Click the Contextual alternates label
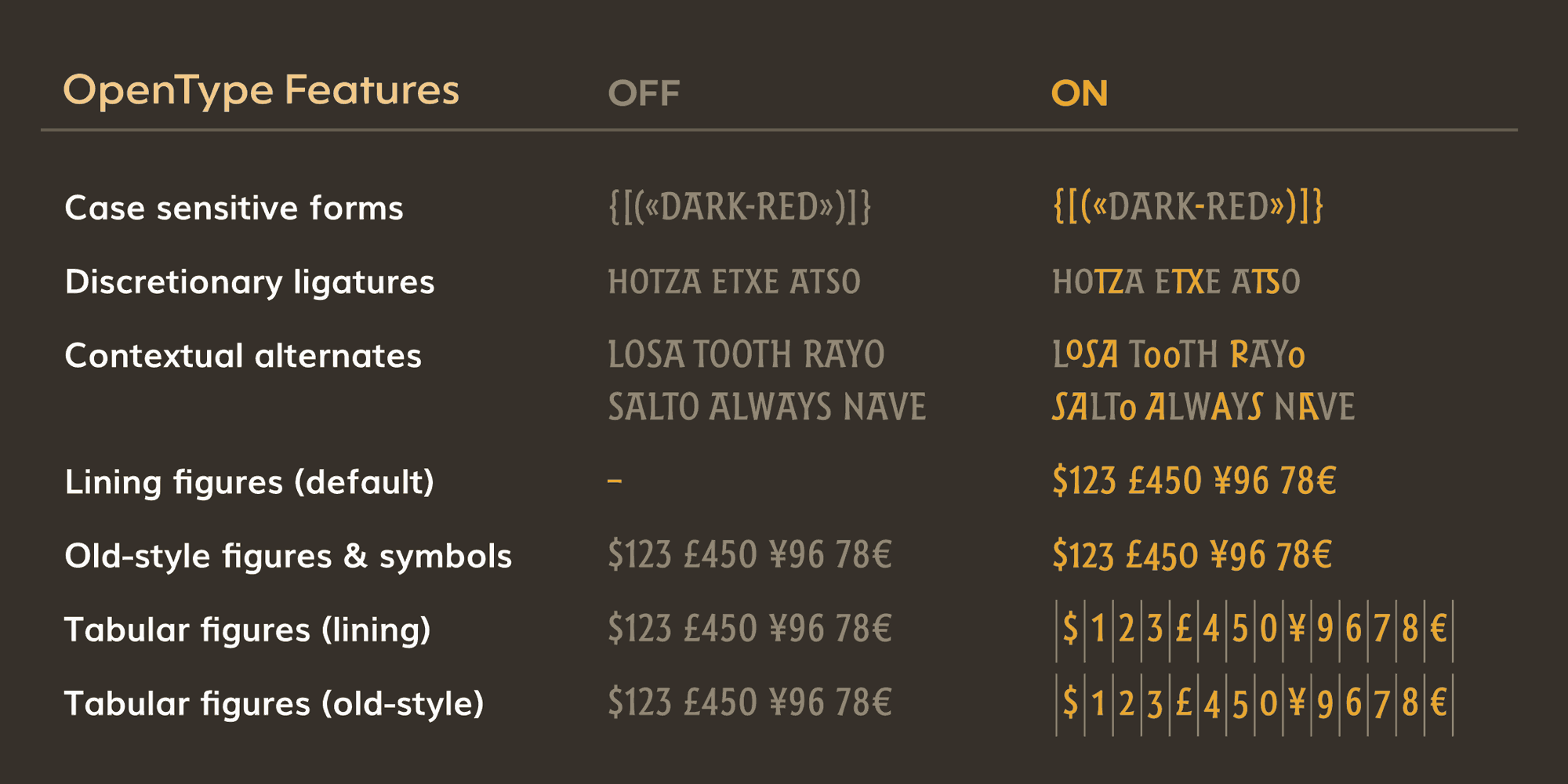Image resolution: width=1568 pixels, height=784 pixels. click(243, 356)
